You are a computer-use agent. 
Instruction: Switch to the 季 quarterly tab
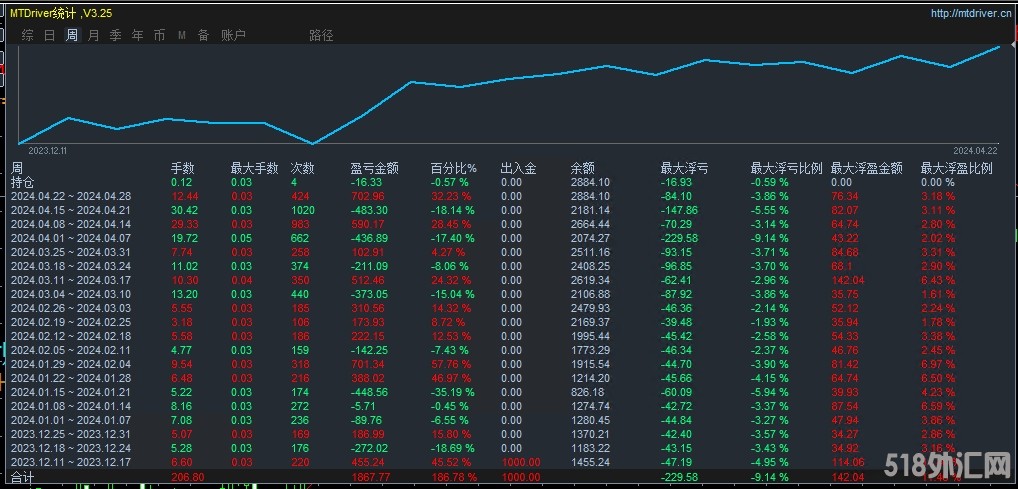point(115,35)
